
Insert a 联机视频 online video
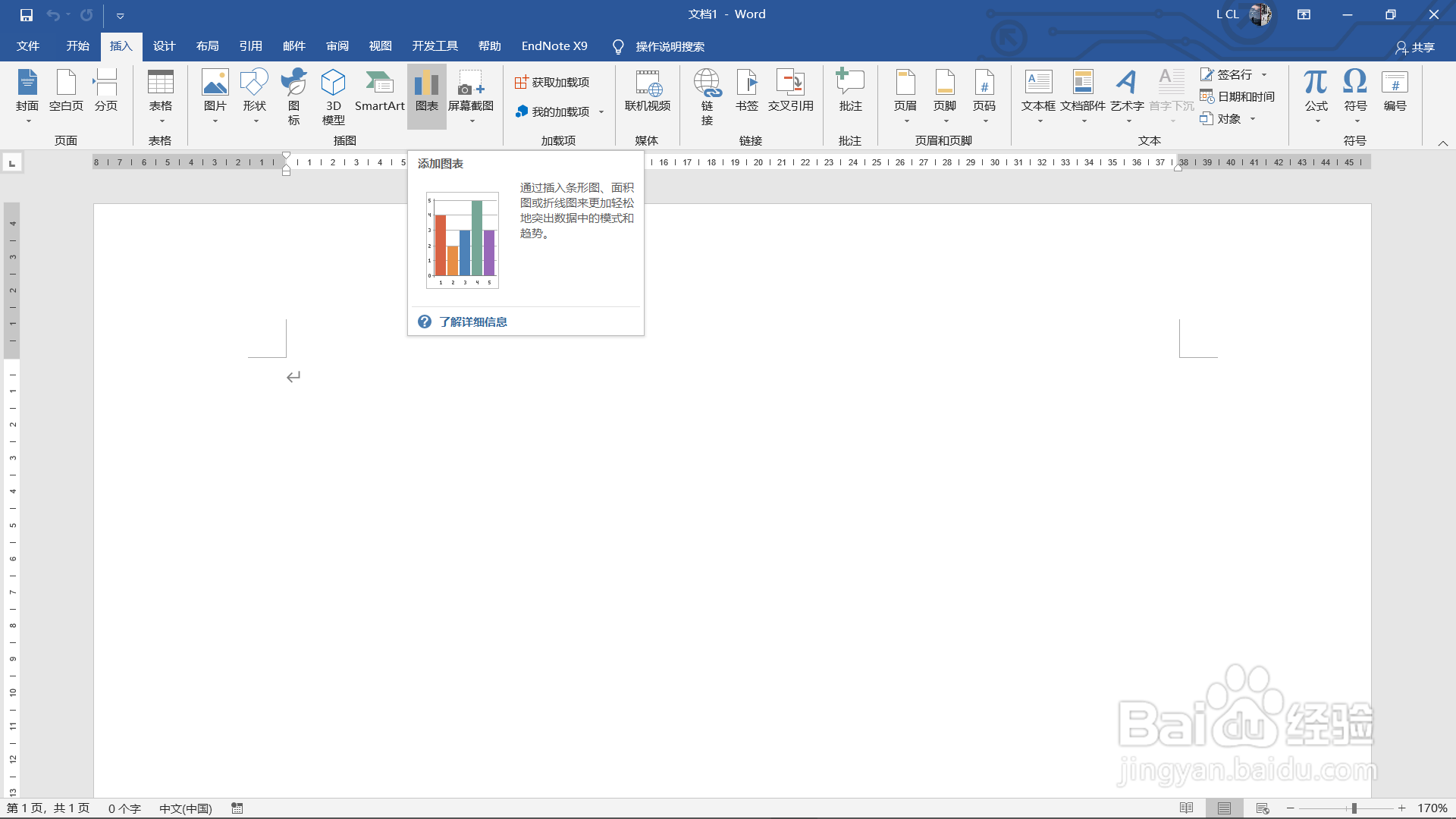point(647,91)
